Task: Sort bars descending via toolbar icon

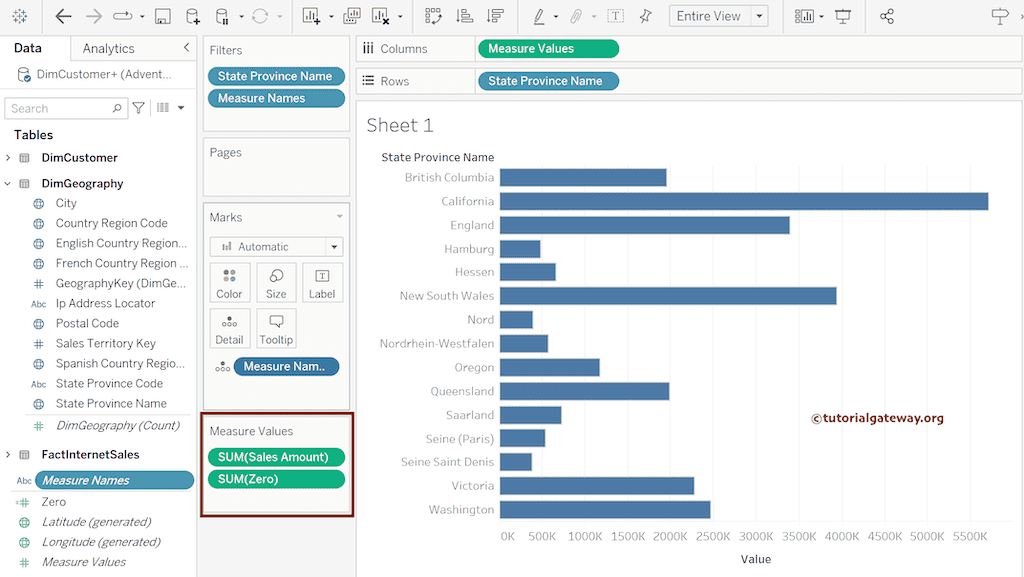Action: click(494, 16)
